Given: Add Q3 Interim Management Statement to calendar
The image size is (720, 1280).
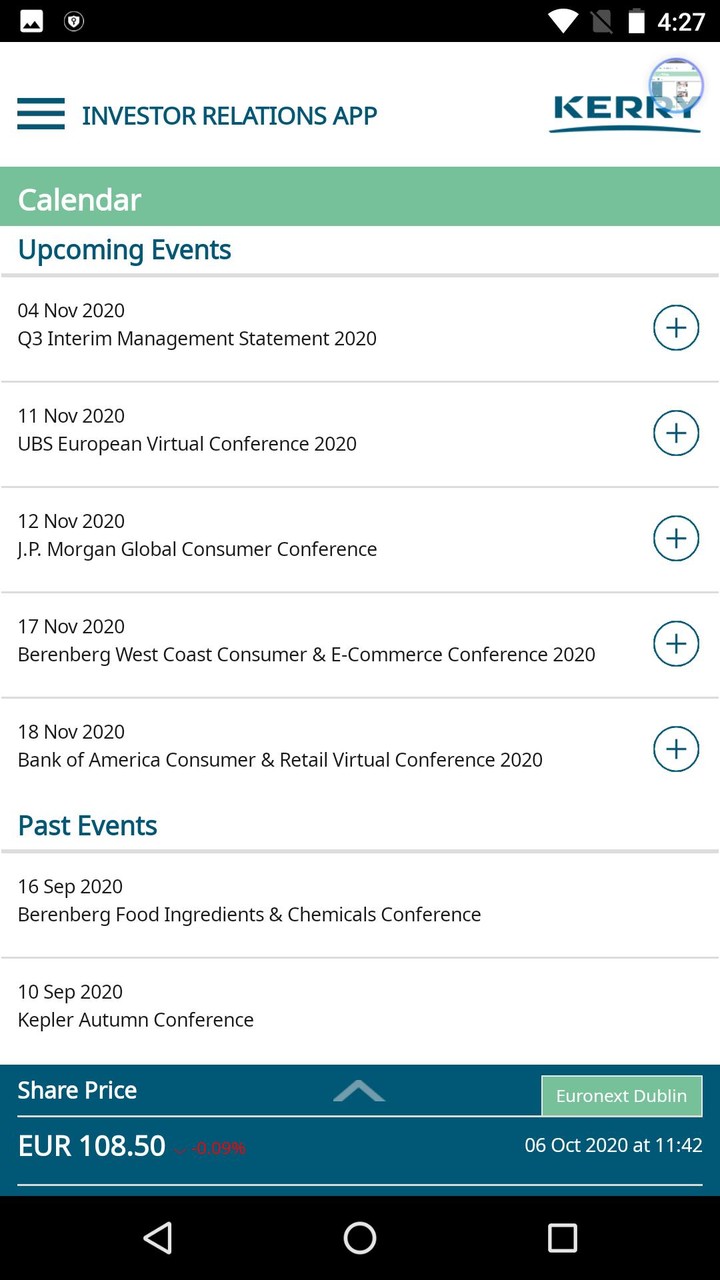Looking at the screenshot, I should click(676, 327).
